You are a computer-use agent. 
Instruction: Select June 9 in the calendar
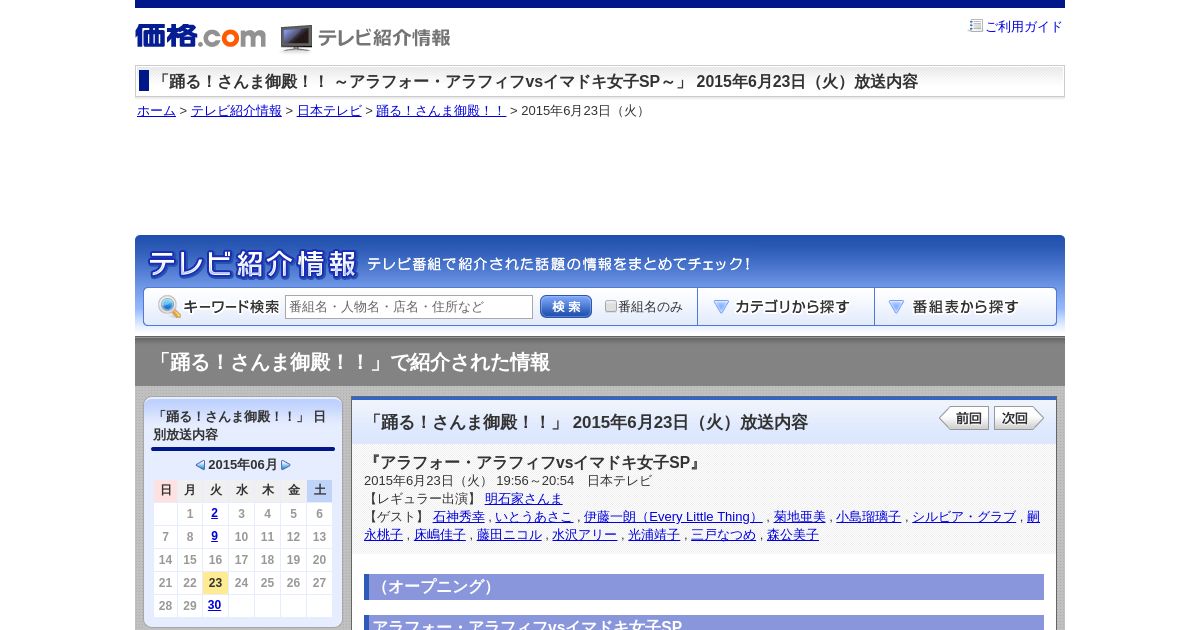point(215,537)
